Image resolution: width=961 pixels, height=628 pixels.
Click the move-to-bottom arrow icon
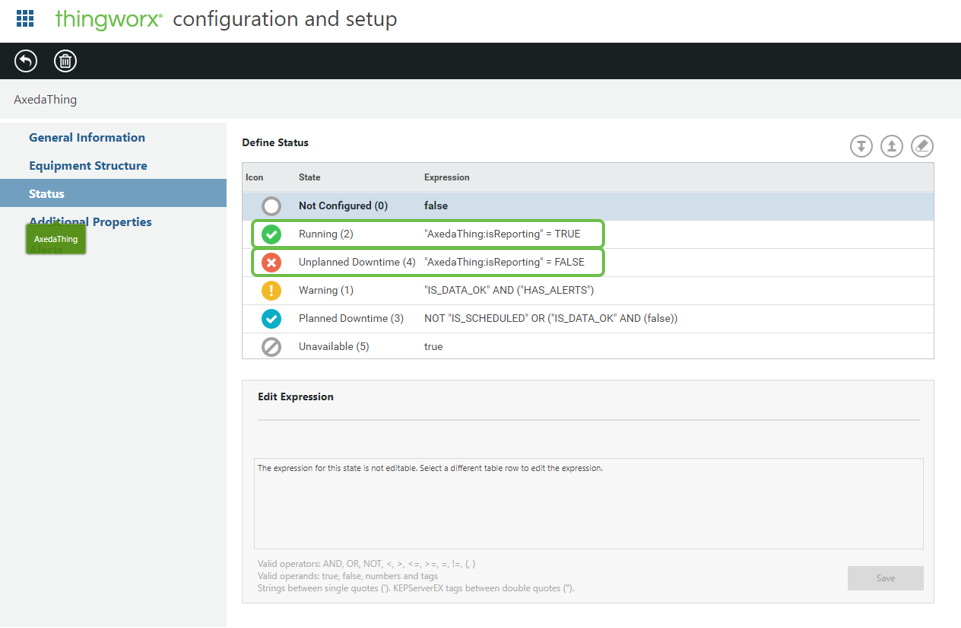(861, 146)
